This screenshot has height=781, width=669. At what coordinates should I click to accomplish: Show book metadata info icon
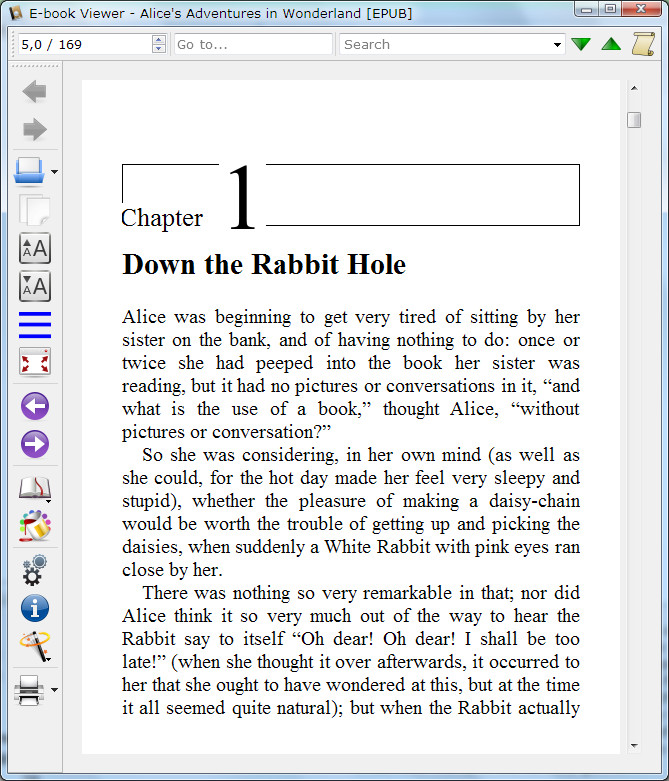34,608
